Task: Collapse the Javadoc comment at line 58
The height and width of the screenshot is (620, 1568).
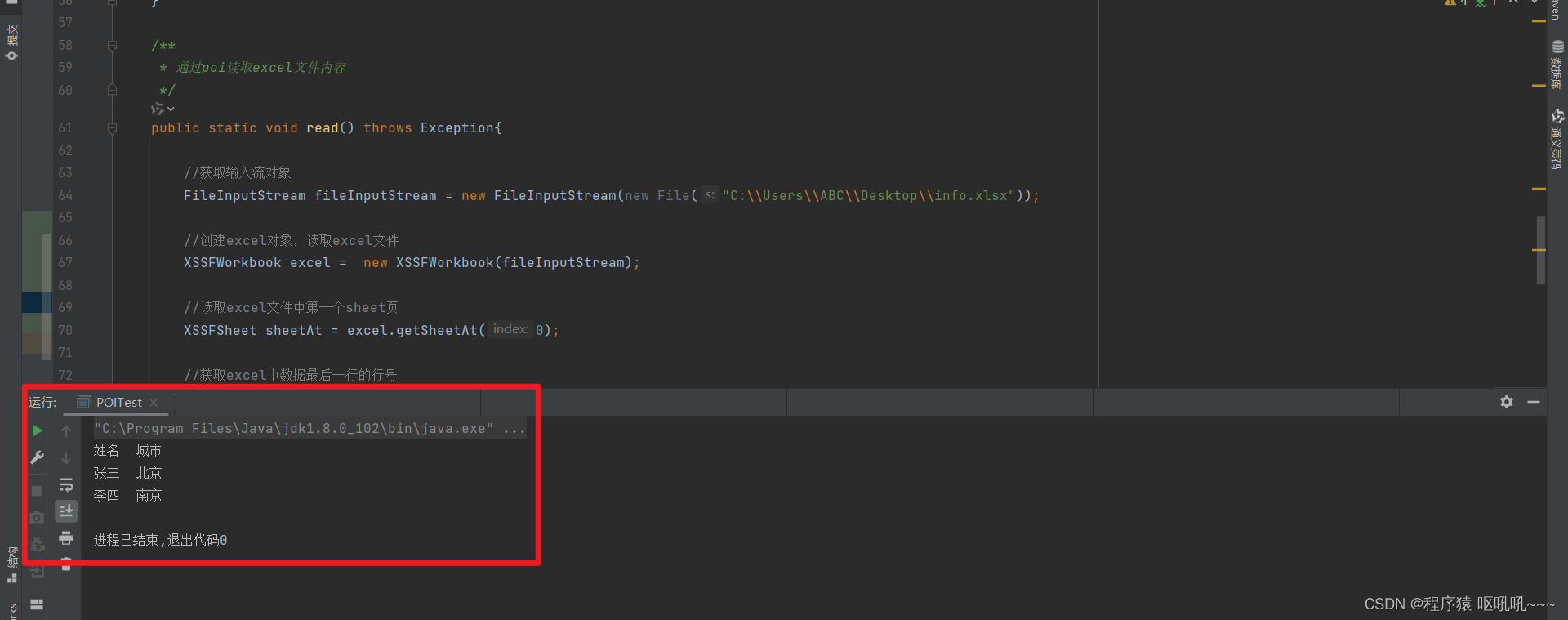Action: coord(112,46)
